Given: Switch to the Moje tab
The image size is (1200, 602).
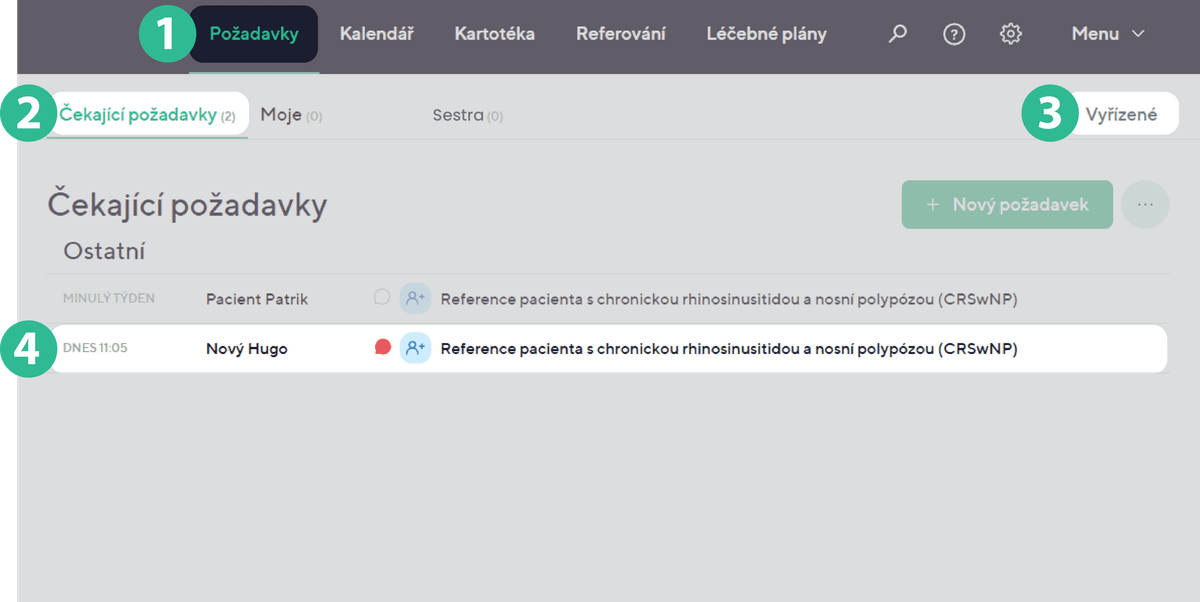Looking at the screenshot, I should pos(290,115).
